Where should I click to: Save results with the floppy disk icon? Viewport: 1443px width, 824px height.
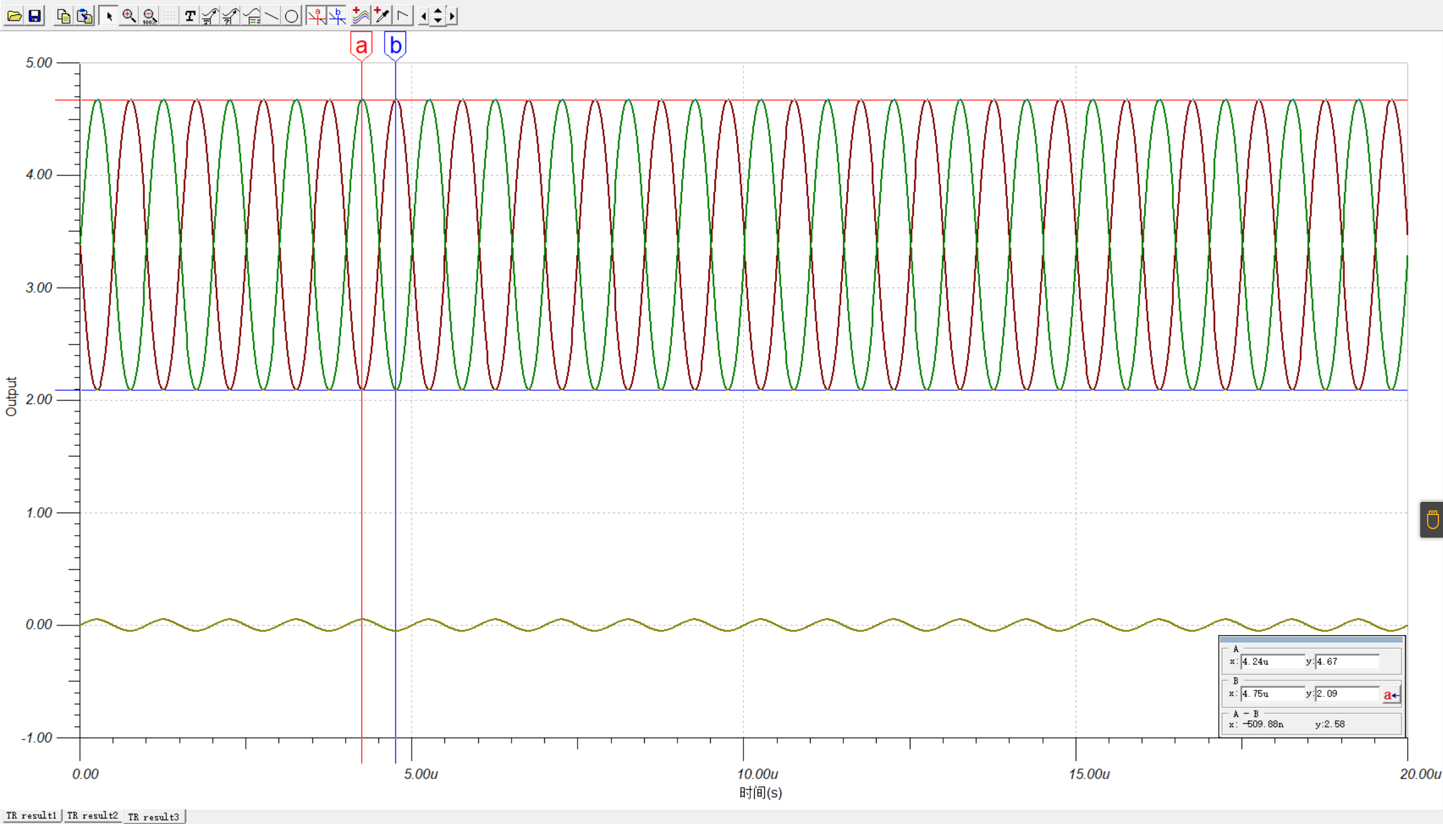(x=35, y=16)
